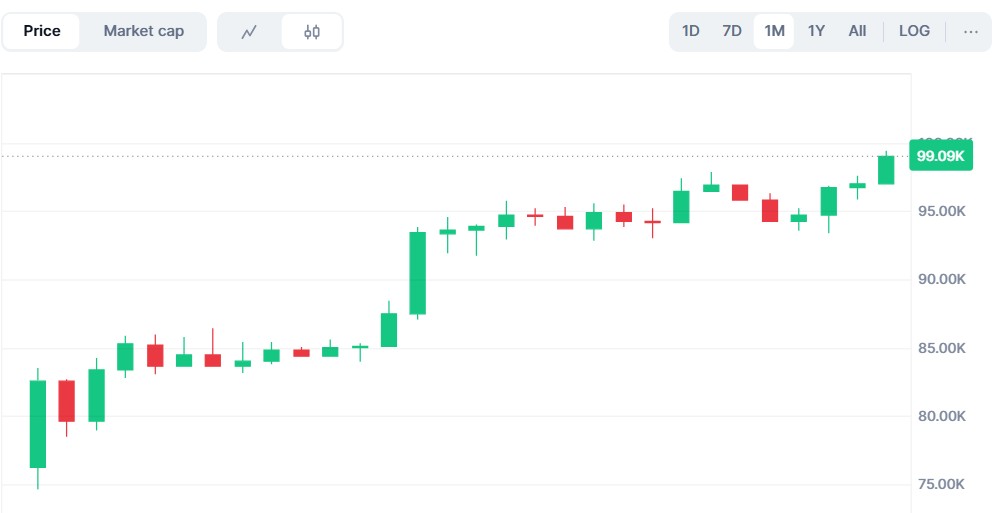Select the Price tab
The height and width of the screenshot is (513, 995).
(x=42, y=31)
